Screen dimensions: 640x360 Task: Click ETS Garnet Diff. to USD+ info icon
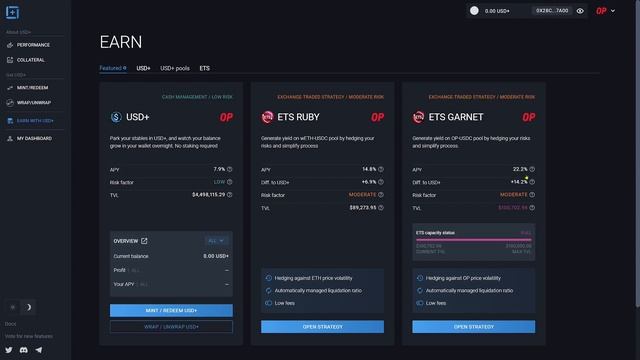coord(532,182)
